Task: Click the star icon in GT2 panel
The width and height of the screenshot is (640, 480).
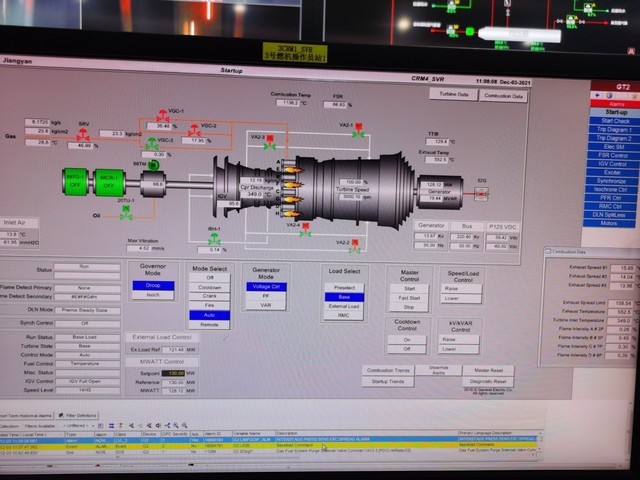Action: 634,97
